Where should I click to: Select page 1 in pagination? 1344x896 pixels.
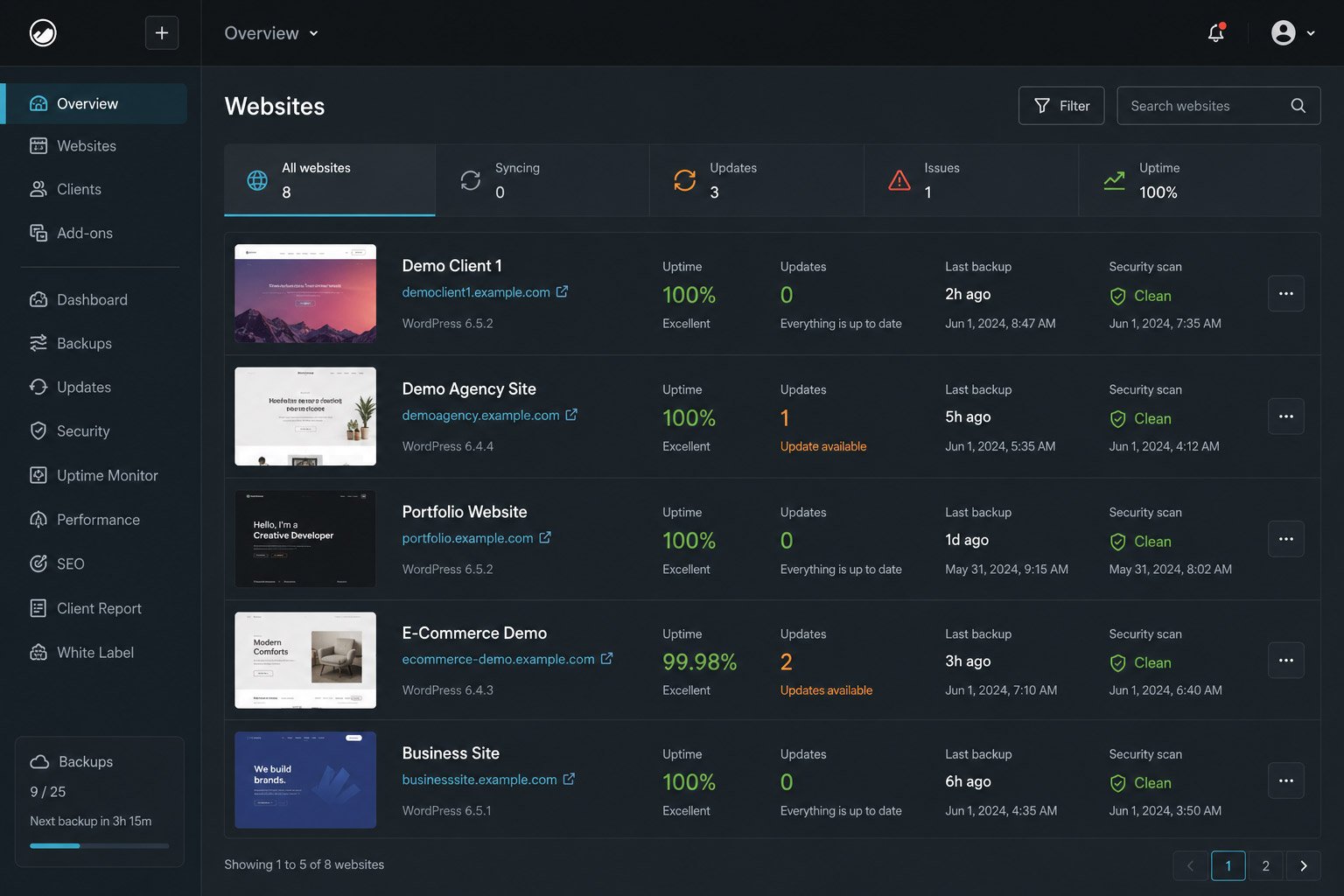point(1228,865)
